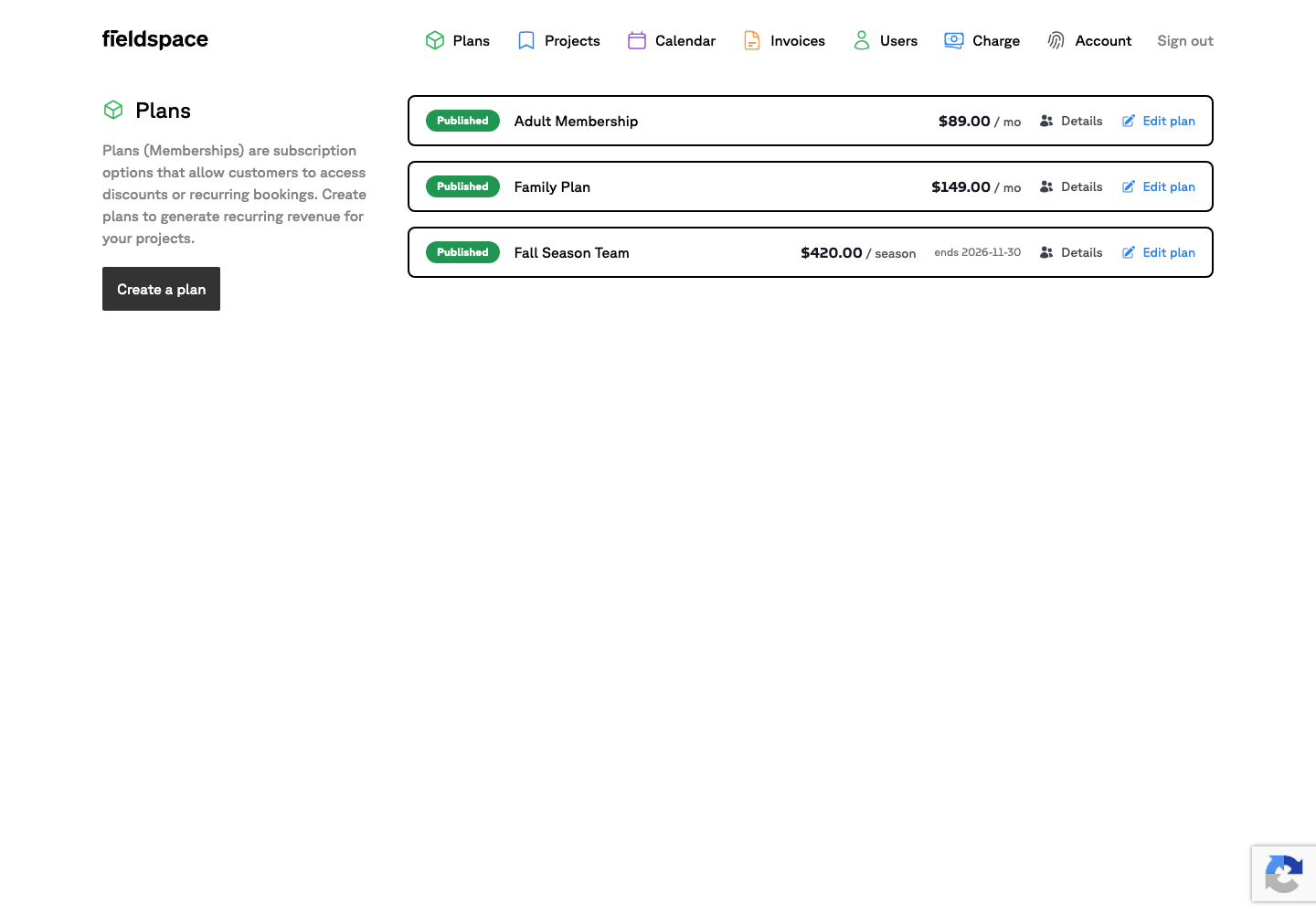The image size is (1316, 914).
Task: Click the $420.00 / season price
Action: click(858, 252)
